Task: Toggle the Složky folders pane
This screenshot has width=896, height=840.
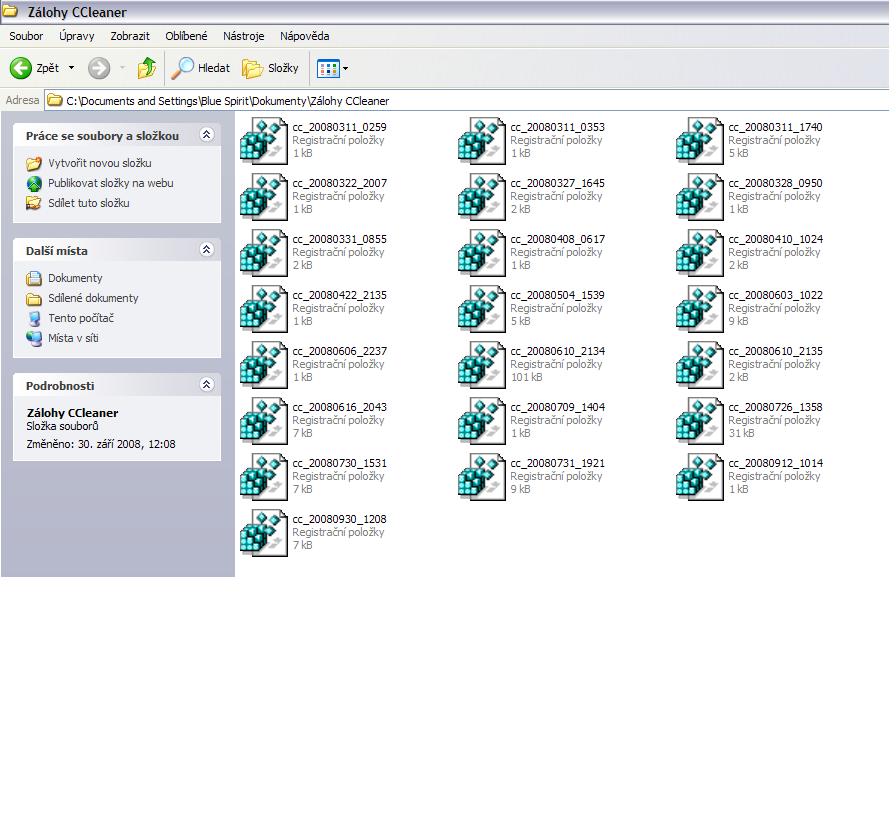Action: 271,68
